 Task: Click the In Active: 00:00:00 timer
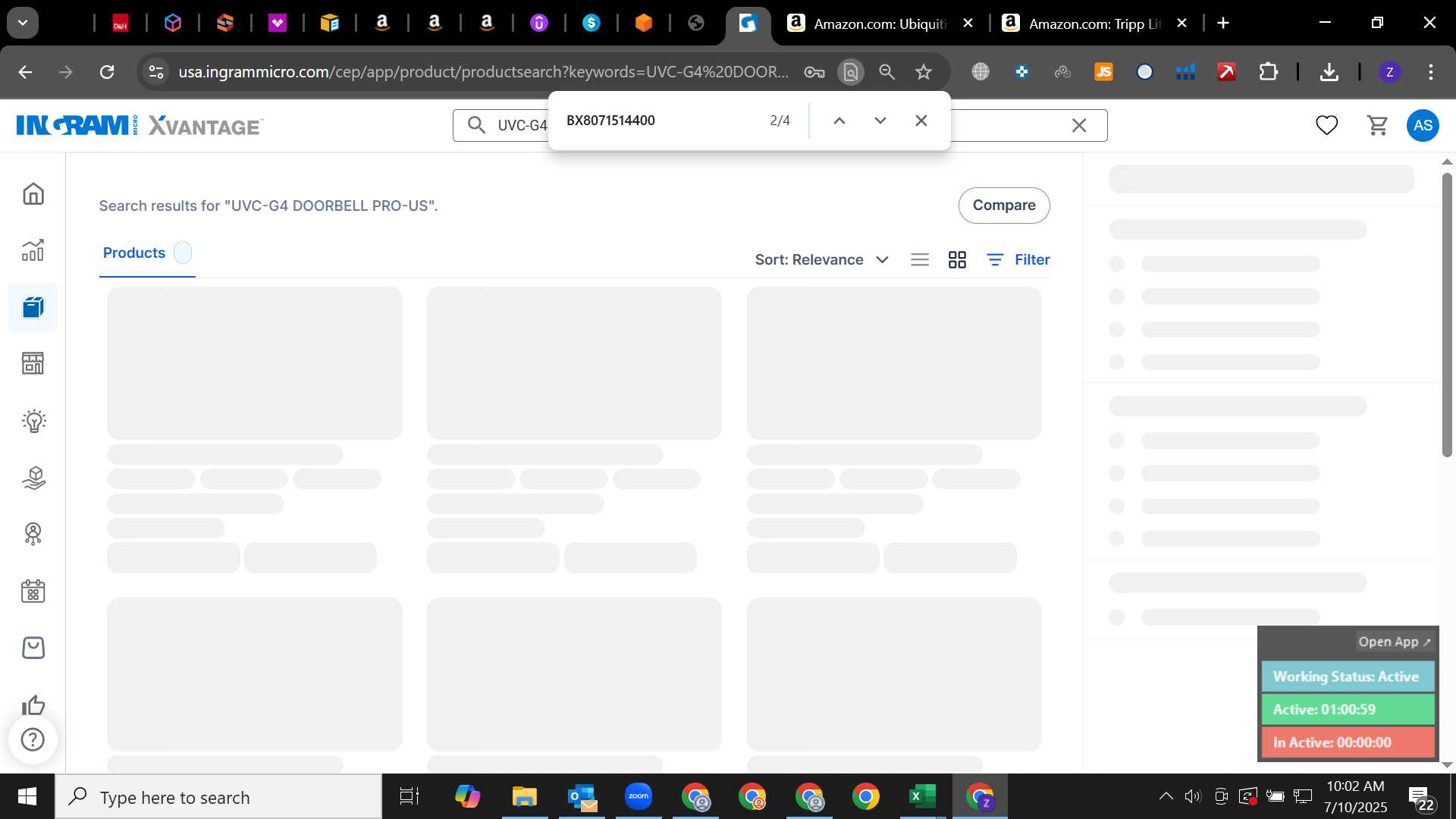click(x=1348, y=742)
